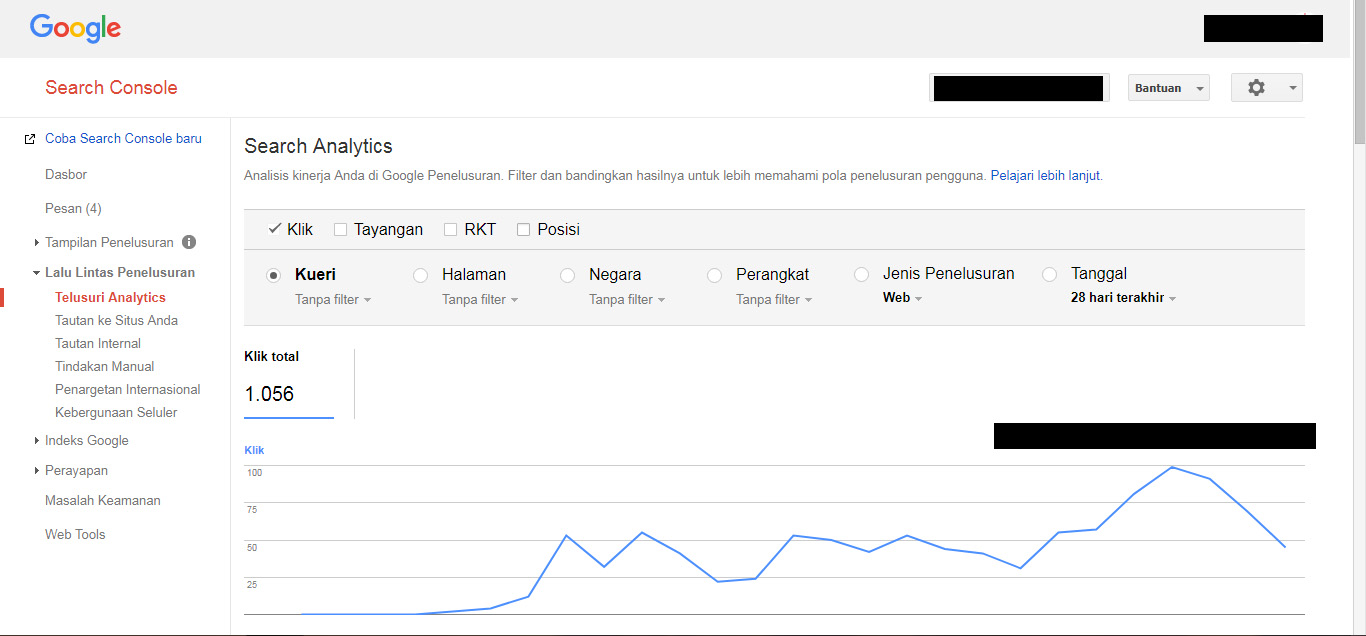Screen dimensions: 1366x636
Task: Enable the Posisi checkbox
Action: [523, 230]
